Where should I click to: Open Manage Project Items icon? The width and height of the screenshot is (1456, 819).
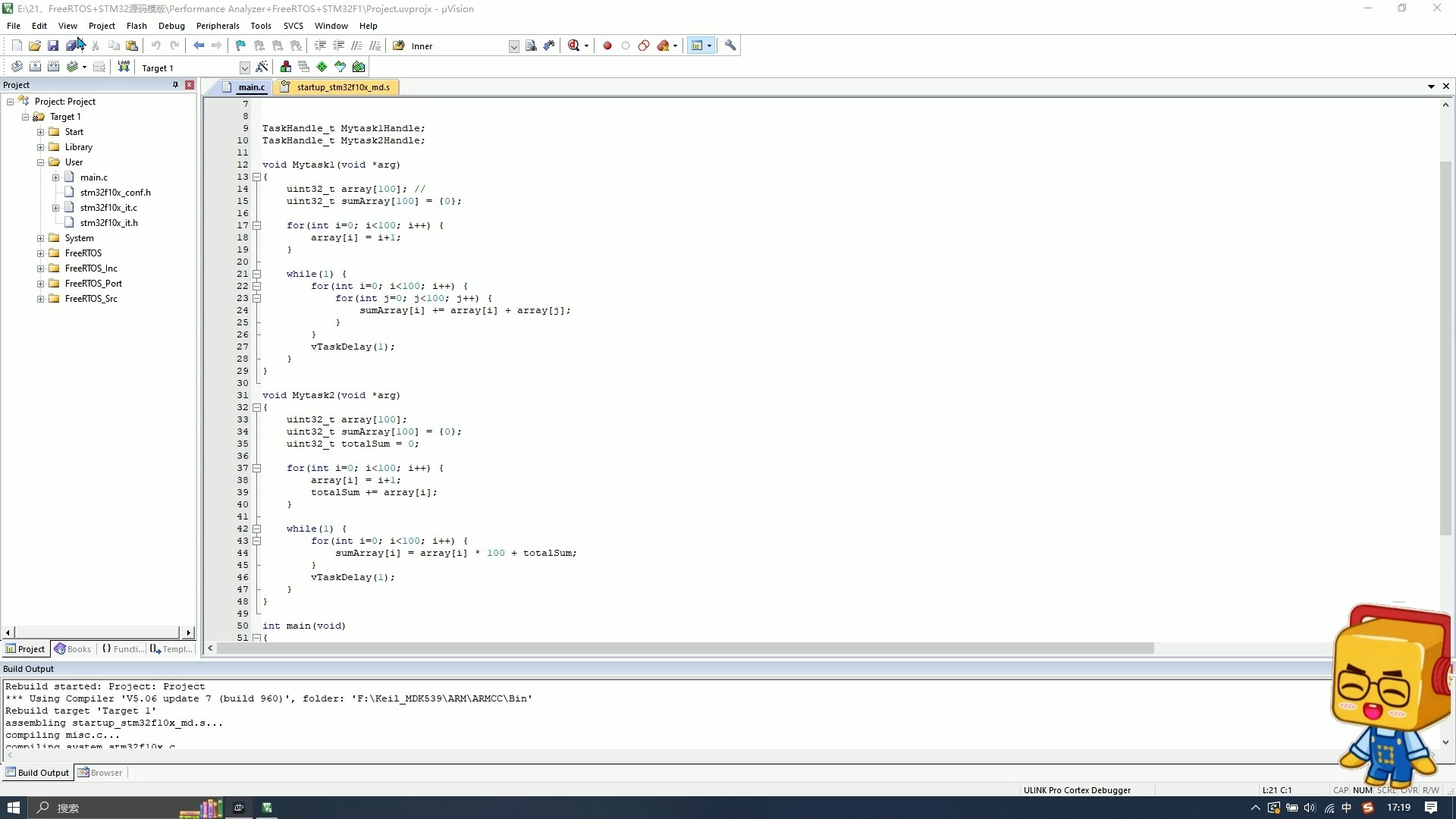coord(286,67)
